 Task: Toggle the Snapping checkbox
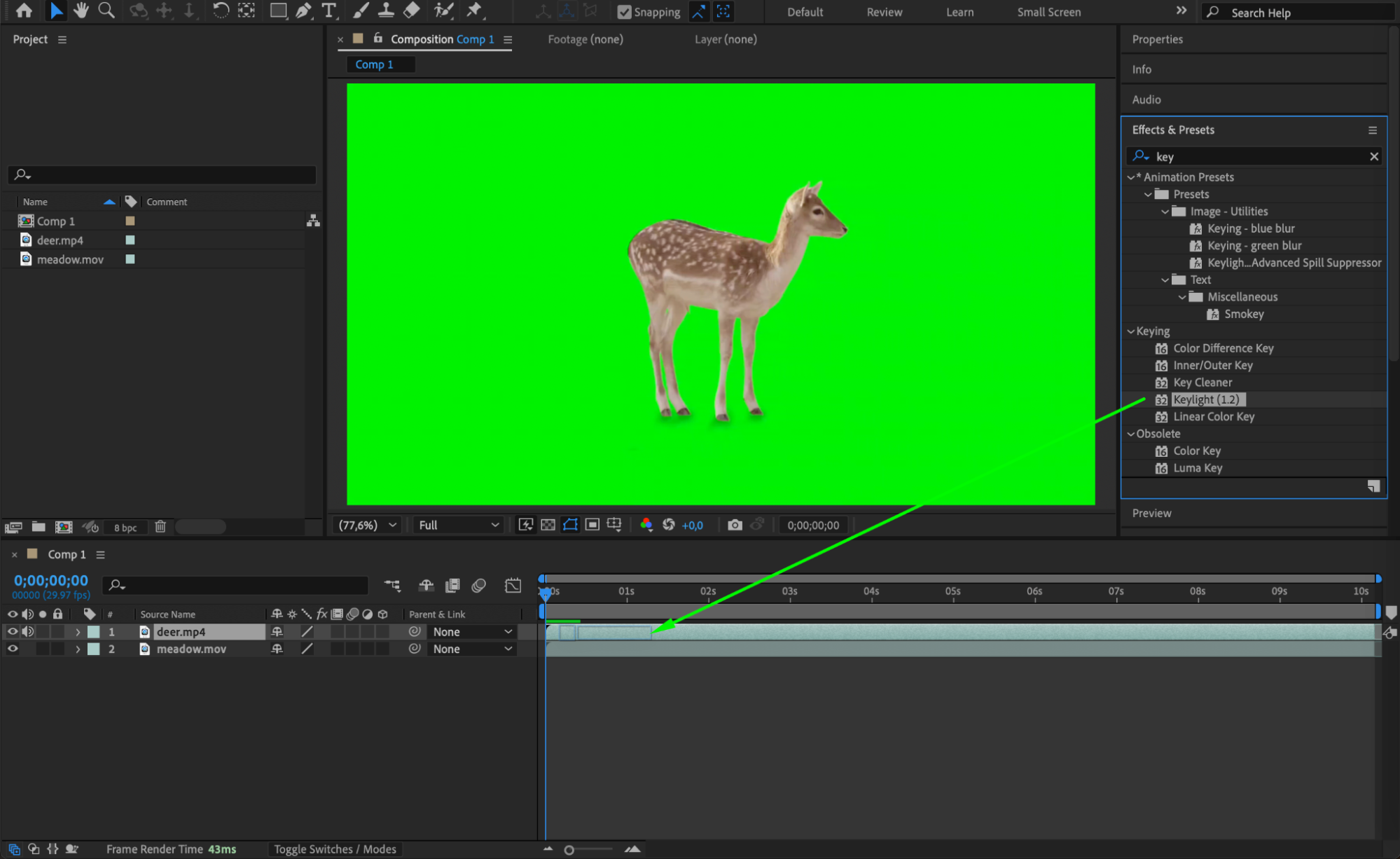624,12
